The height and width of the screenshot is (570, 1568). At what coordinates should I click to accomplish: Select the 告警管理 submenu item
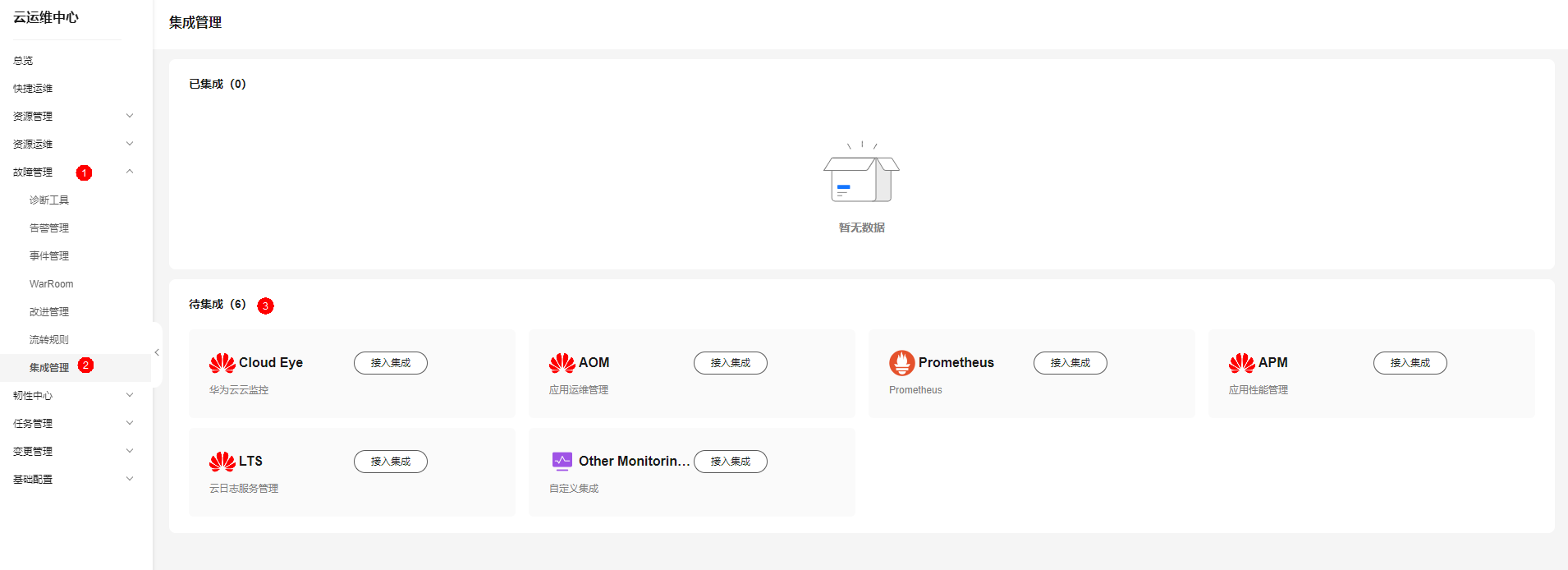[49, 228]
